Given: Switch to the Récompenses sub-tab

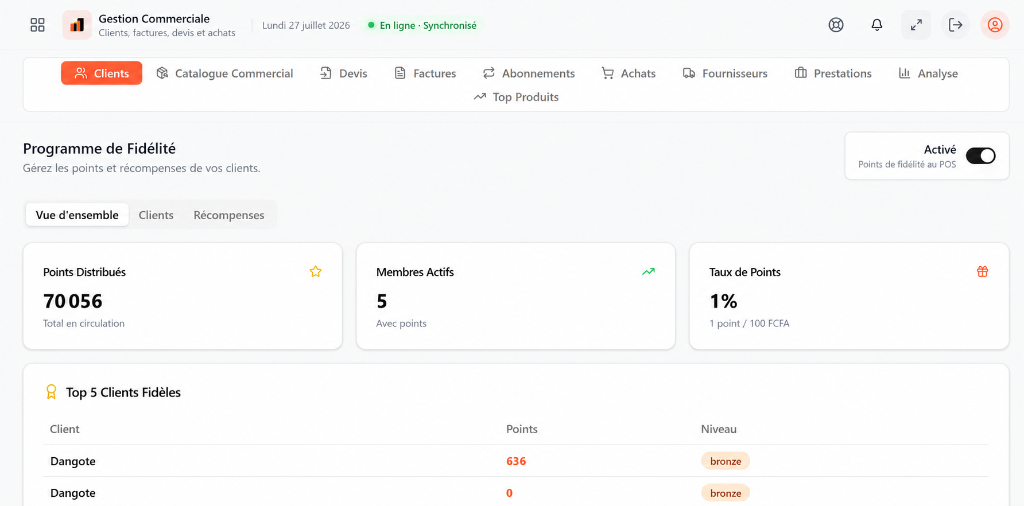Looking at the screenshot, I should click(229, 215).
